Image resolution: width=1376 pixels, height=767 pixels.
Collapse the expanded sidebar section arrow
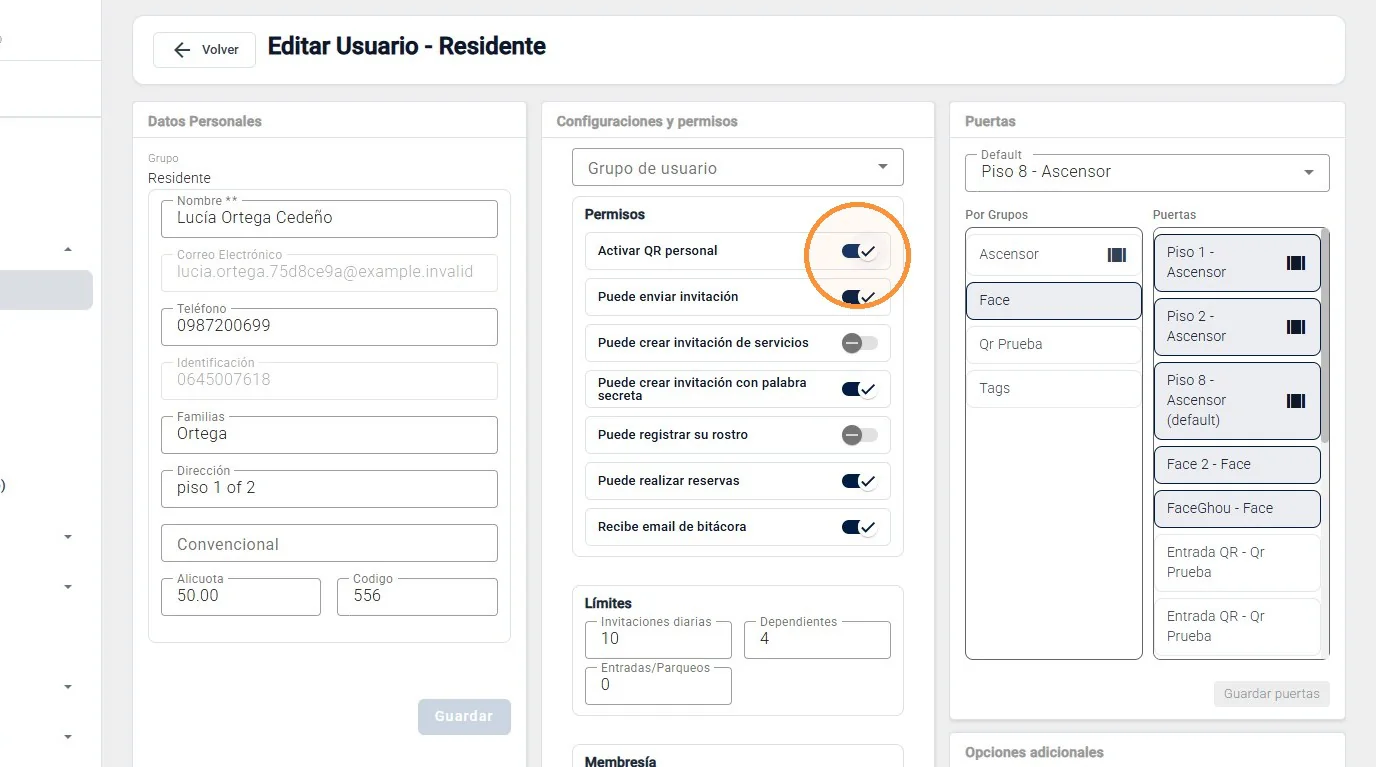68,249
